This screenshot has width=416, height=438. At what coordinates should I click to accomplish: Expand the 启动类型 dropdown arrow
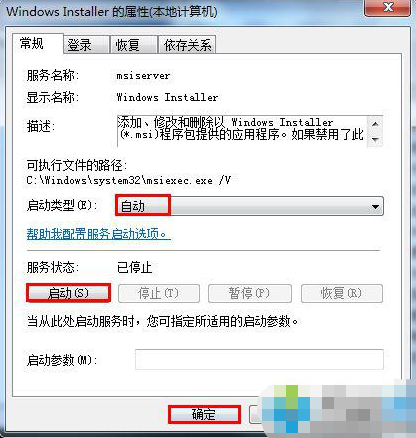[375, 207]
